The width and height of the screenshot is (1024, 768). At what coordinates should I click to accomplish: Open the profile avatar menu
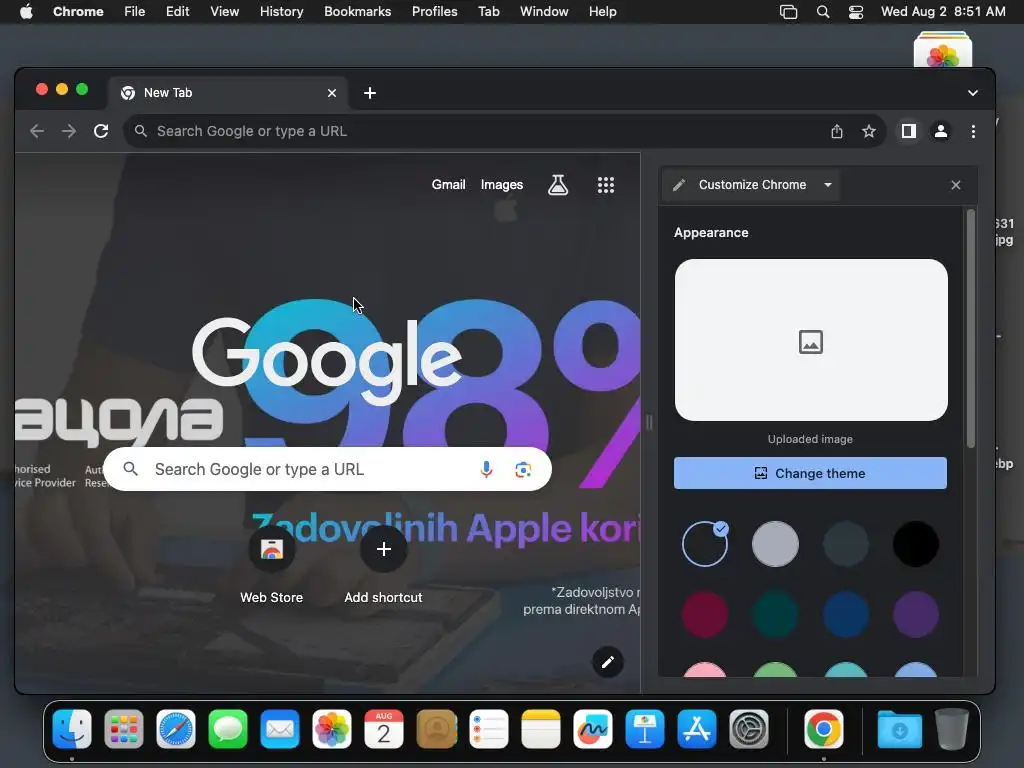940,131
